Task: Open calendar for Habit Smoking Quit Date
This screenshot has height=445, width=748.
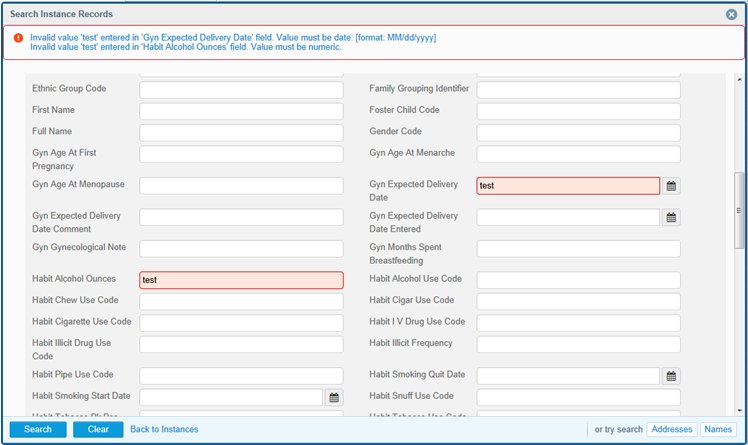Action: pyautogui.click(x=672, y=376)
